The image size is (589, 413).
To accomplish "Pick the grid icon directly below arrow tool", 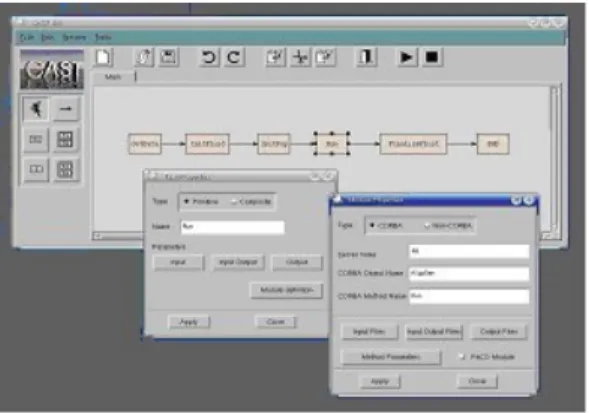I will point(66,139).
